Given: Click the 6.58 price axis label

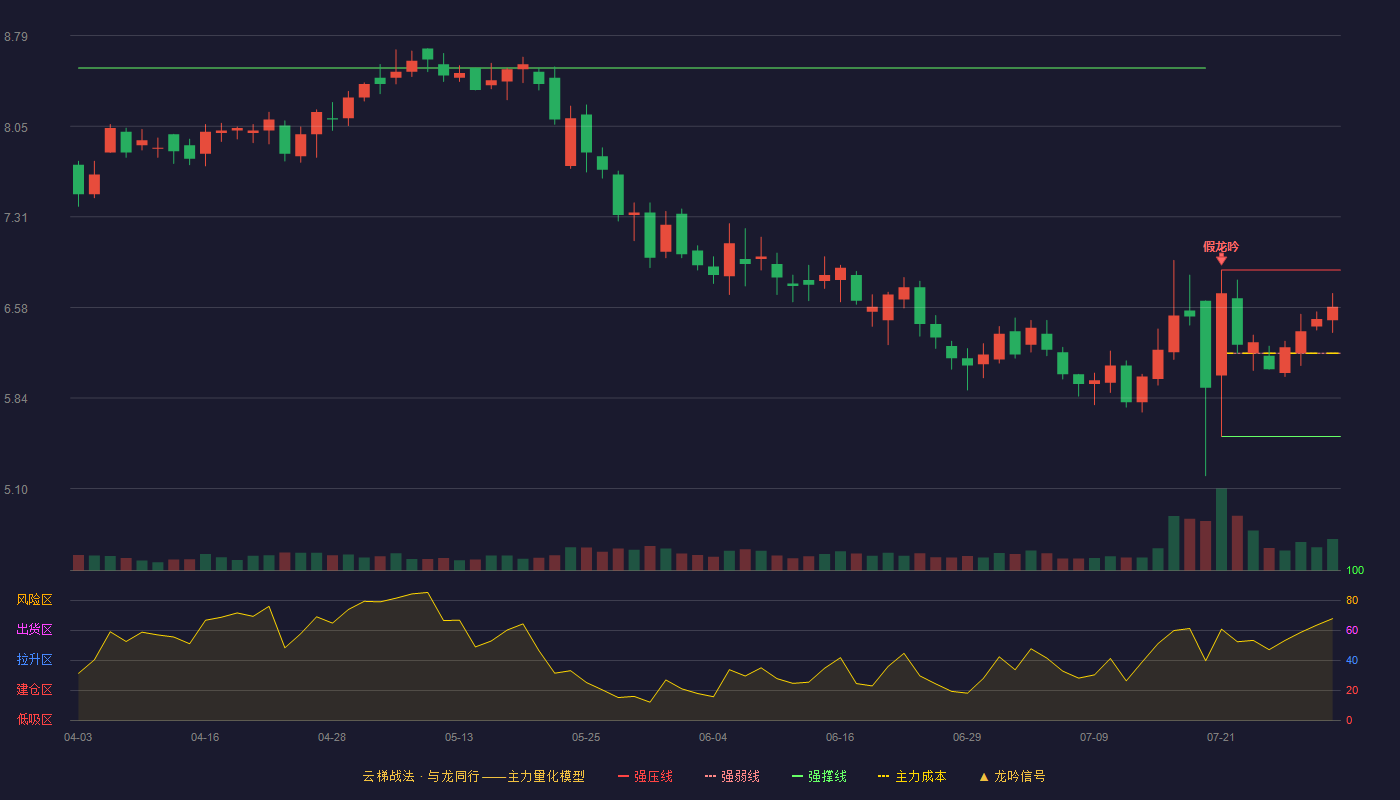Looking at the screenshot, I should coord(16,309).
